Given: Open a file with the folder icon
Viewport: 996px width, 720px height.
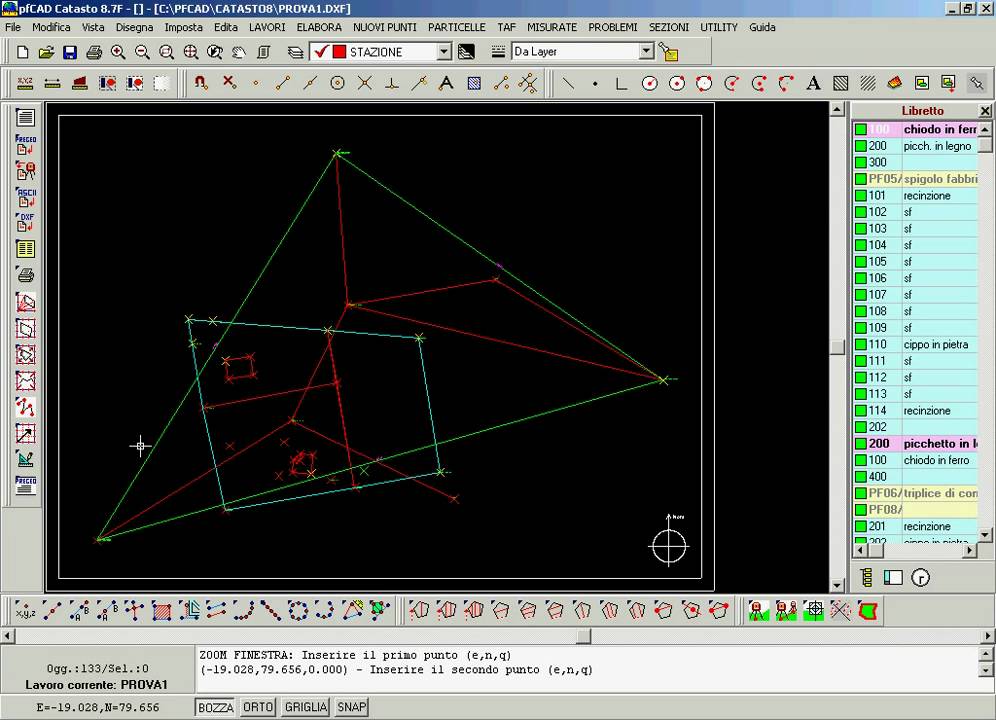Looking at the screenshot, I should [x=46, y=52].
